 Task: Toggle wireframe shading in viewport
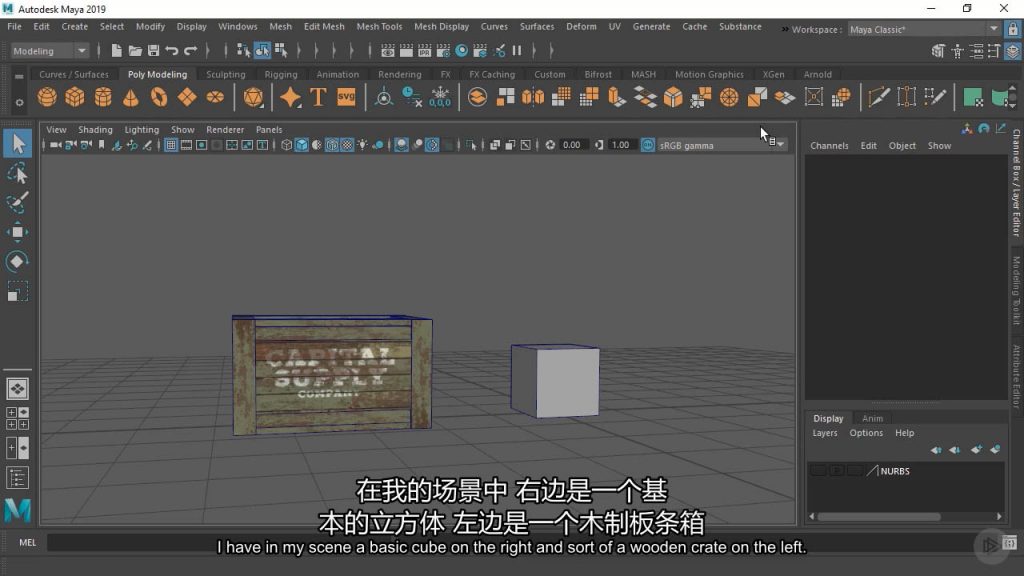[x=287, y=145]
